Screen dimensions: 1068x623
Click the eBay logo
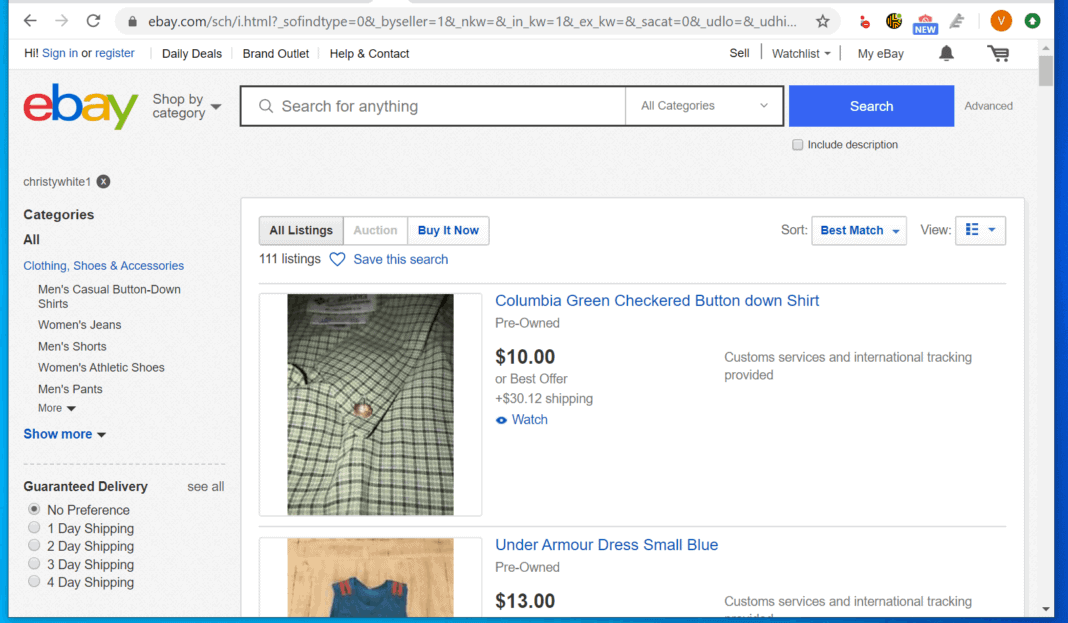(79, 106)
